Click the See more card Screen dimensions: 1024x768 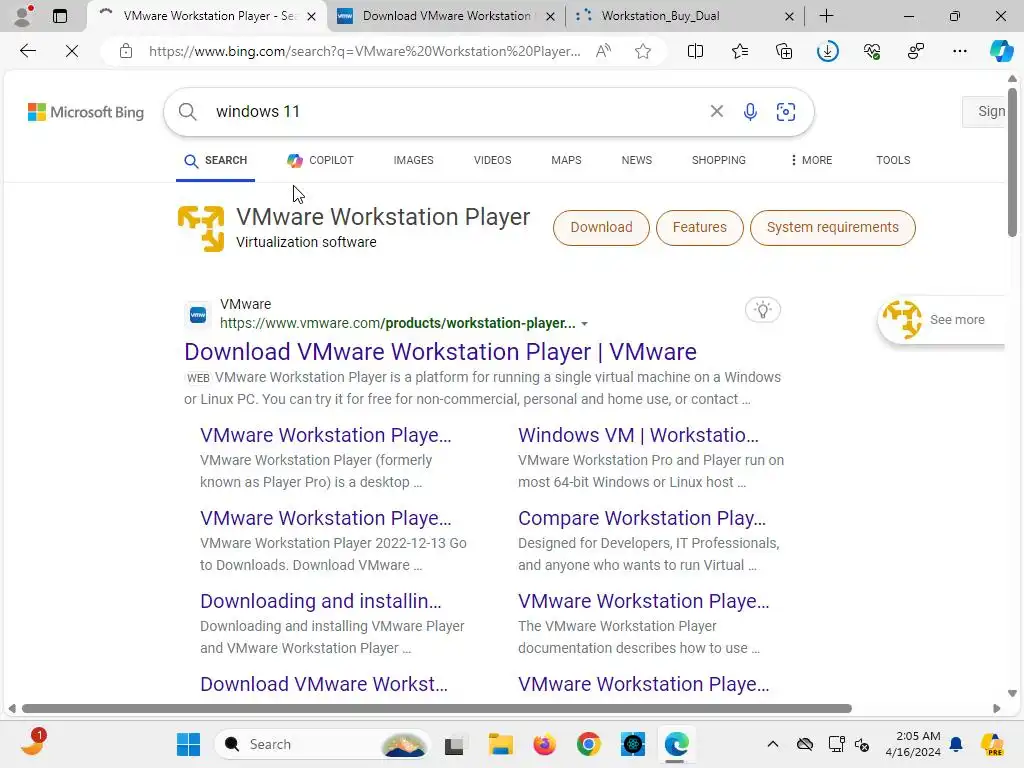click(942, 319)
